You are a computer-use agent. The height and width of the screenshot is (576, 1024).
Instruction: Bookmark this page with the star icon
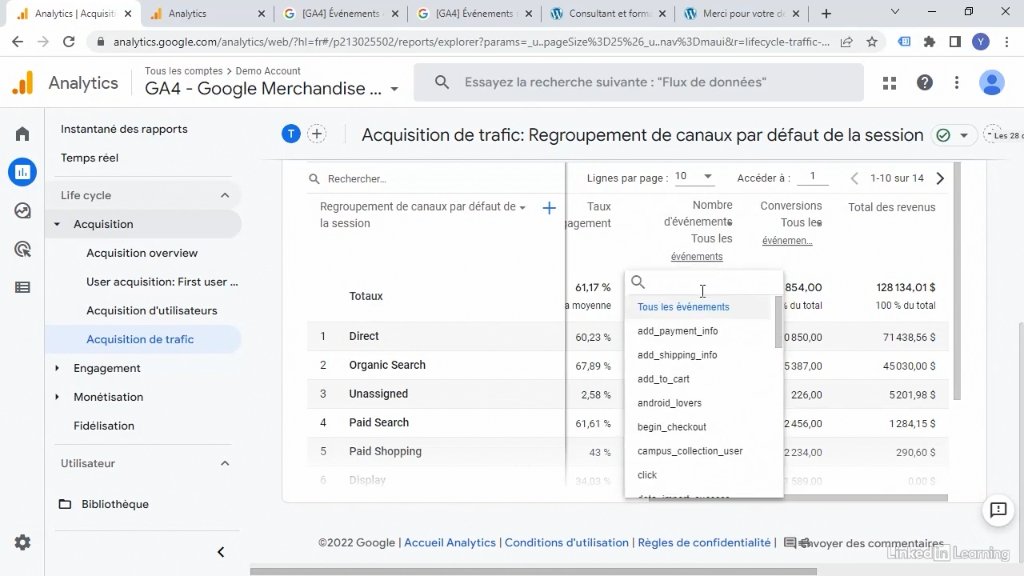(x=872, y=42)
